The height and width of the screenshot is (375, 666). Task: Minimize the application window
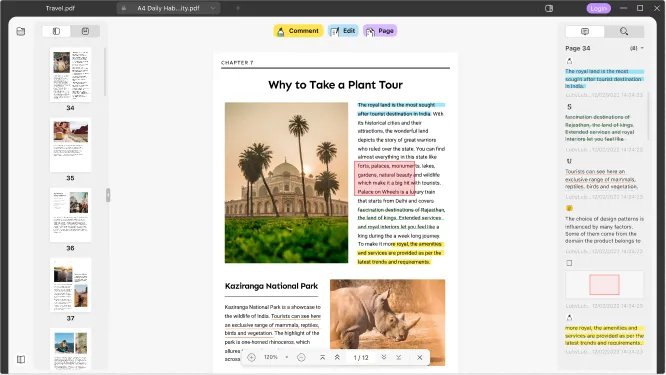tap(624, 8)
